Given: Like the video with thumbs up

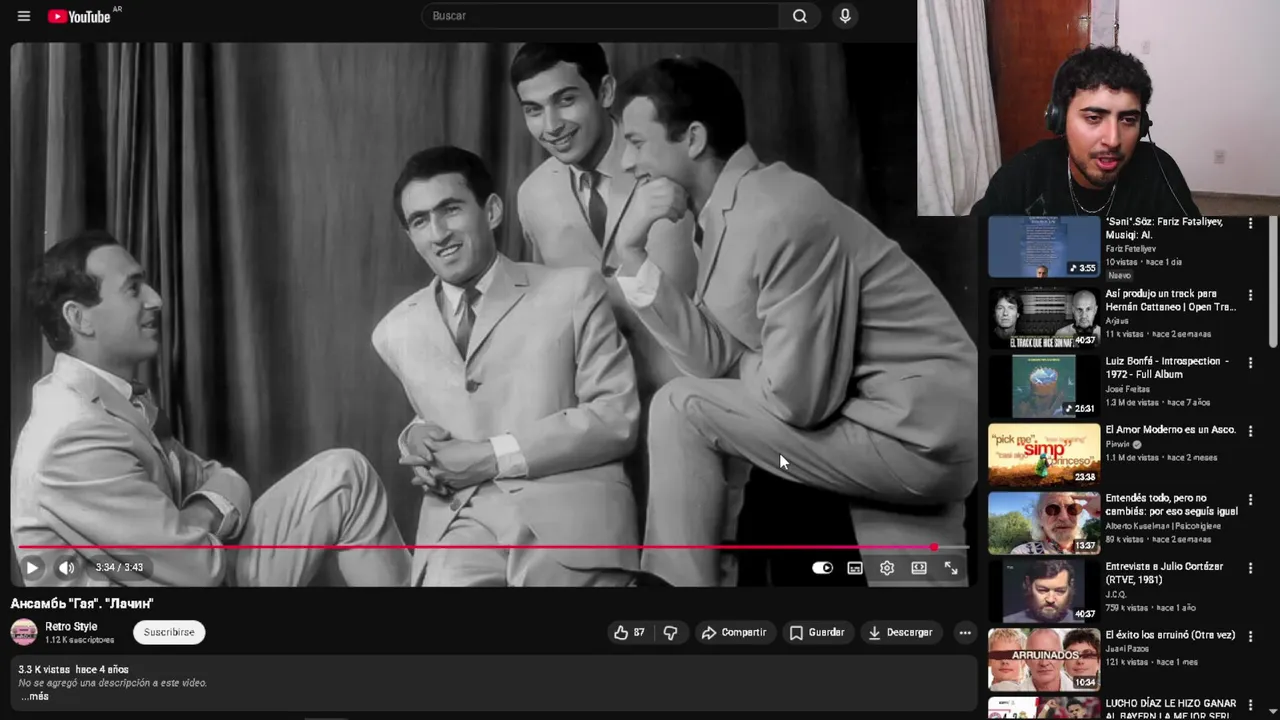Looking at the screenshot, I should coord(630,632).
